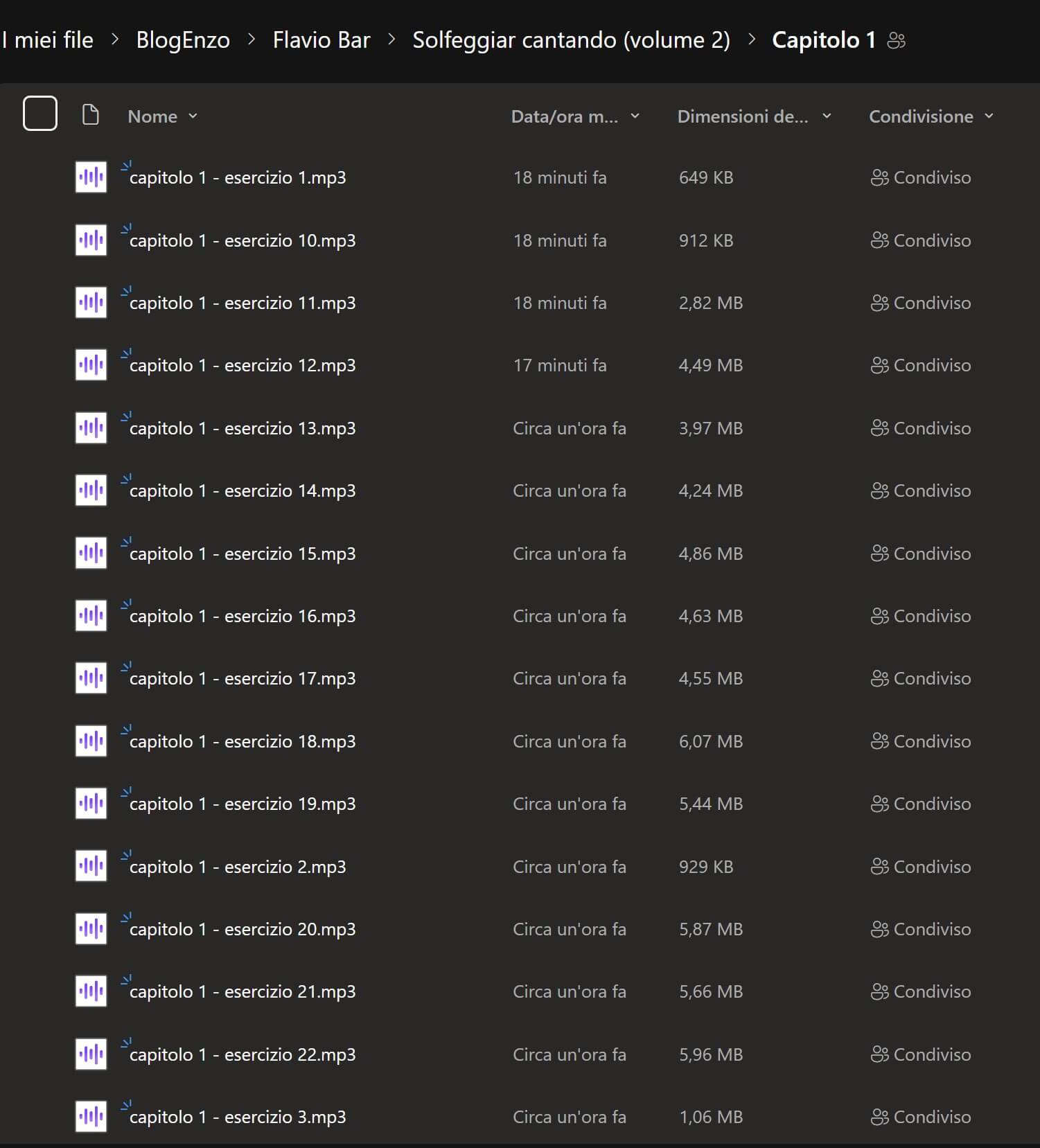1040x1148 pixels.
Task: Click audio icon beside esercizio 12.mp3
Action: click(91, 365)
